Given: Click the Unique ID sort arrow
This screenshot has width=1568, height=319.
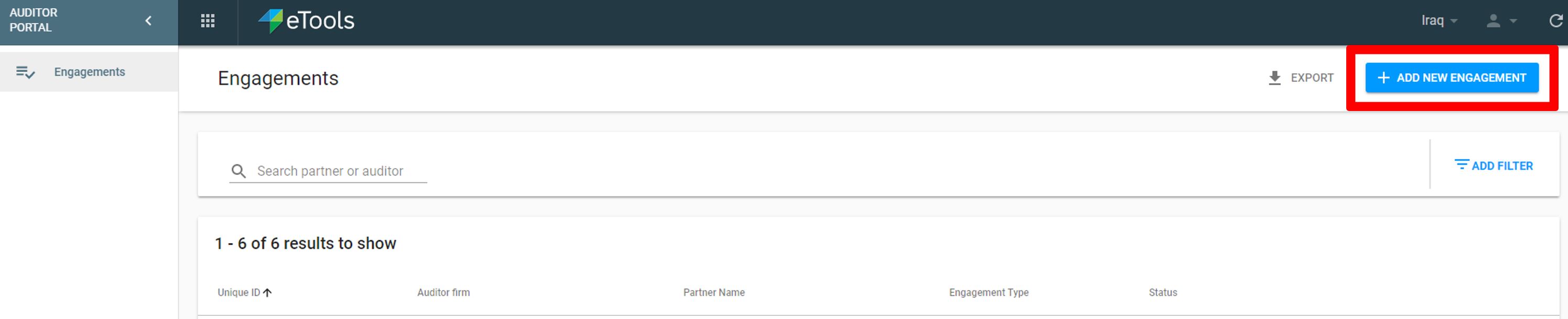Looking at the screenshot, I should coord(267,292).
